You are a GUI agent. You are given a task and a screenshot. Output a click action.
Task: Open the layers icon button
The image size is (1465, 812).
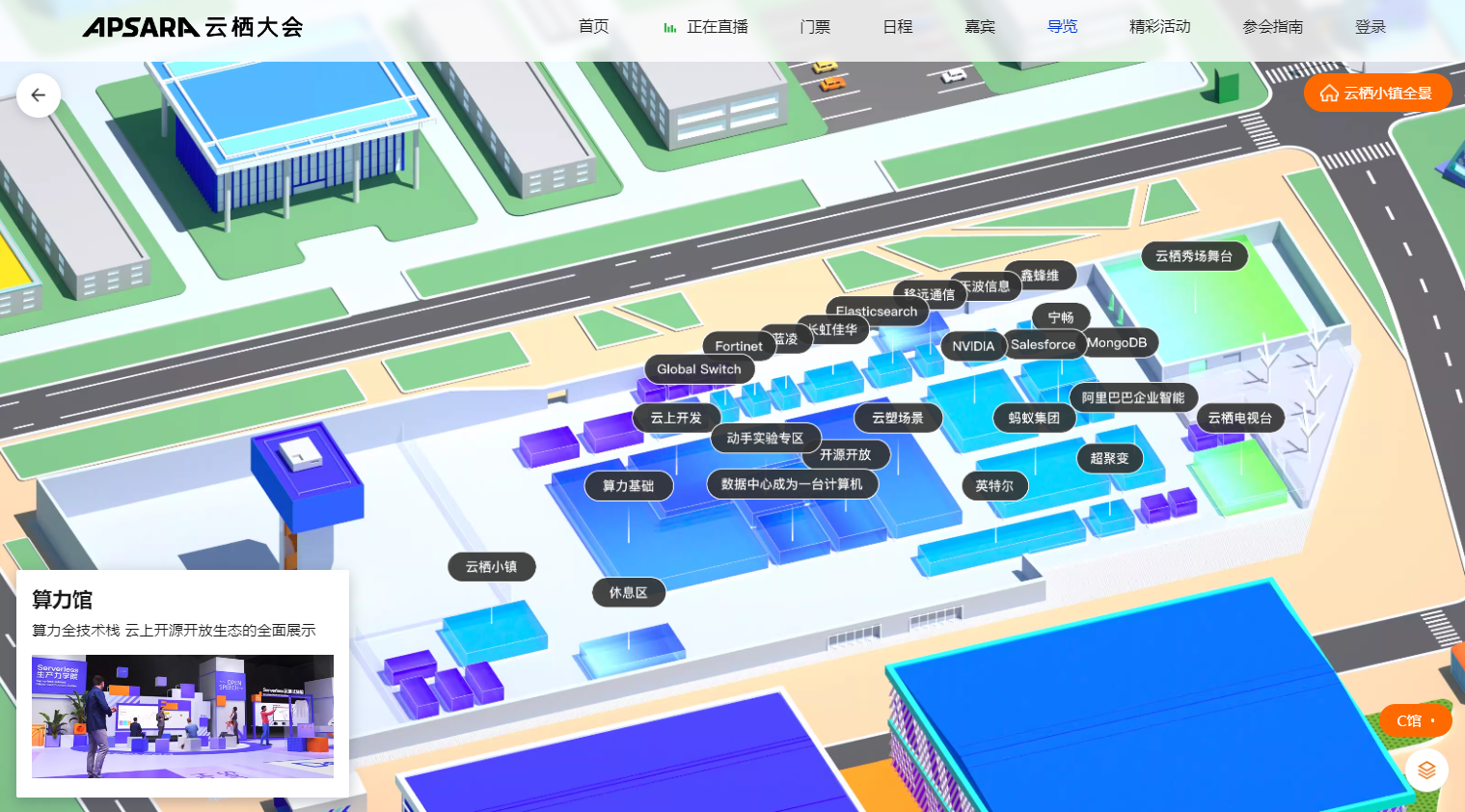tap(1426, 771)
